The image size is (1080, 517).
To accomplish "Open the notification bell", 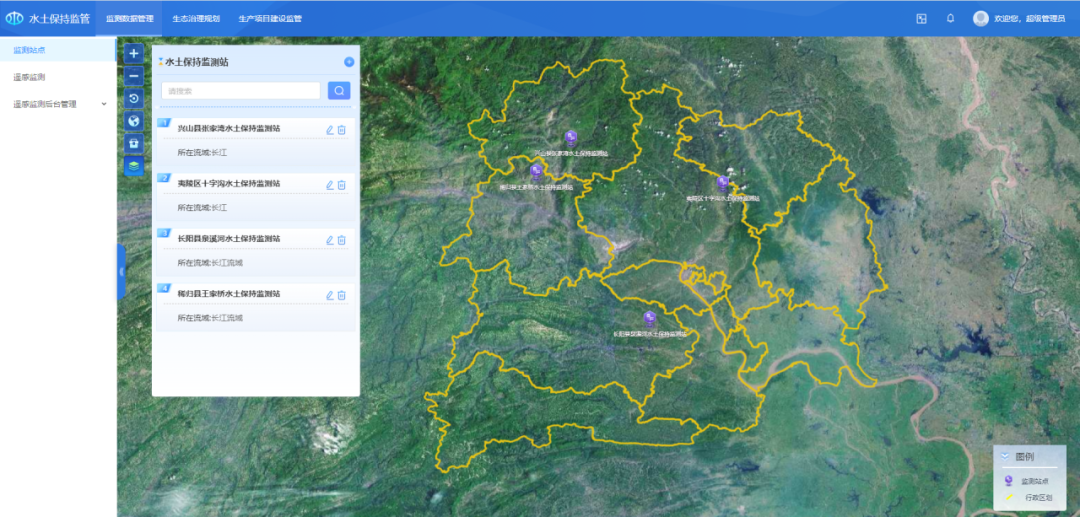I will pyautogui.click(x=950, y=18).
